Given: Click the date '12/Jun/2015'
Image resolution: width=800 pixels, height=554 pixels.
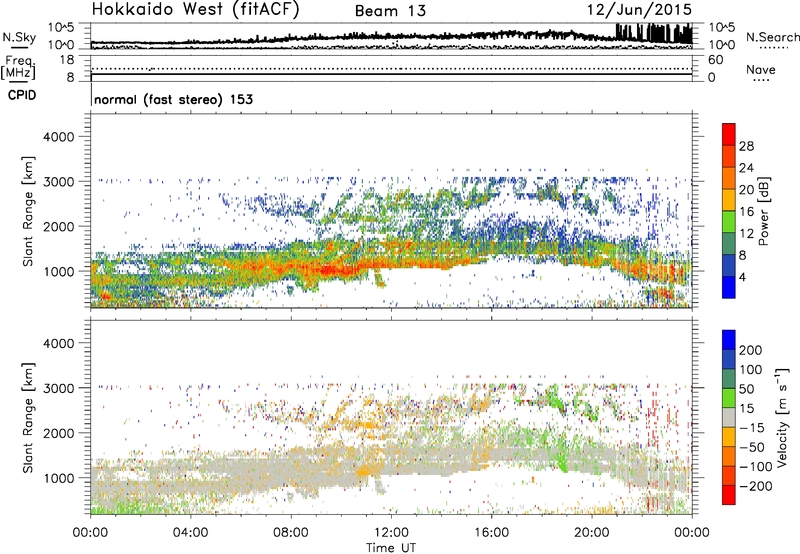Looking at the screenshot, I should [x=639, y=10].
